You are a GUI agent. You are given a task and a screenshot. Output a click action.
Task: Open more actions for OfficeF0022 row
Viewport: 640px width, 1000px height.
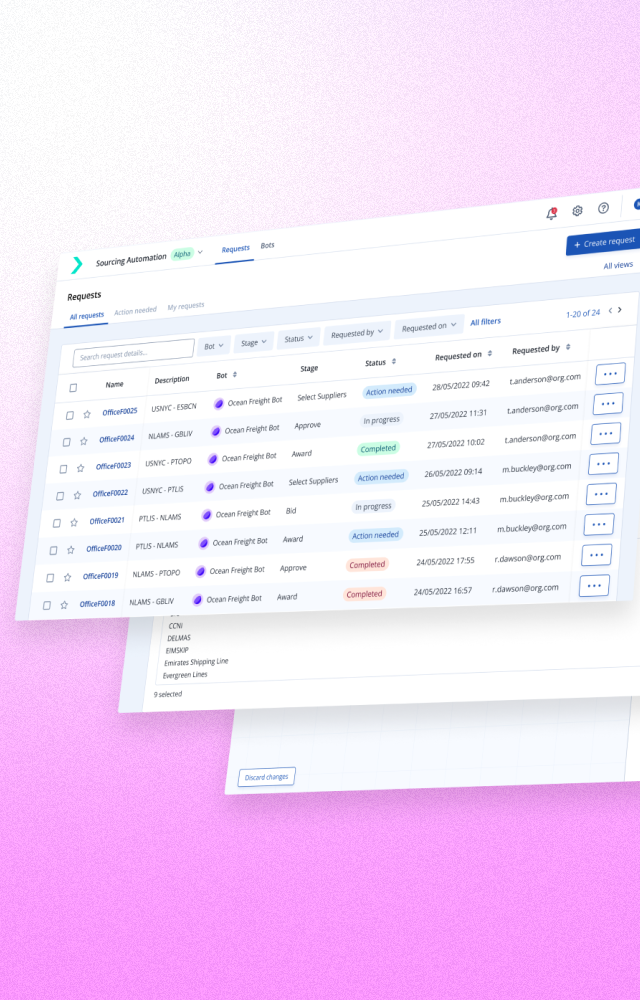click(x=603, y=464)
